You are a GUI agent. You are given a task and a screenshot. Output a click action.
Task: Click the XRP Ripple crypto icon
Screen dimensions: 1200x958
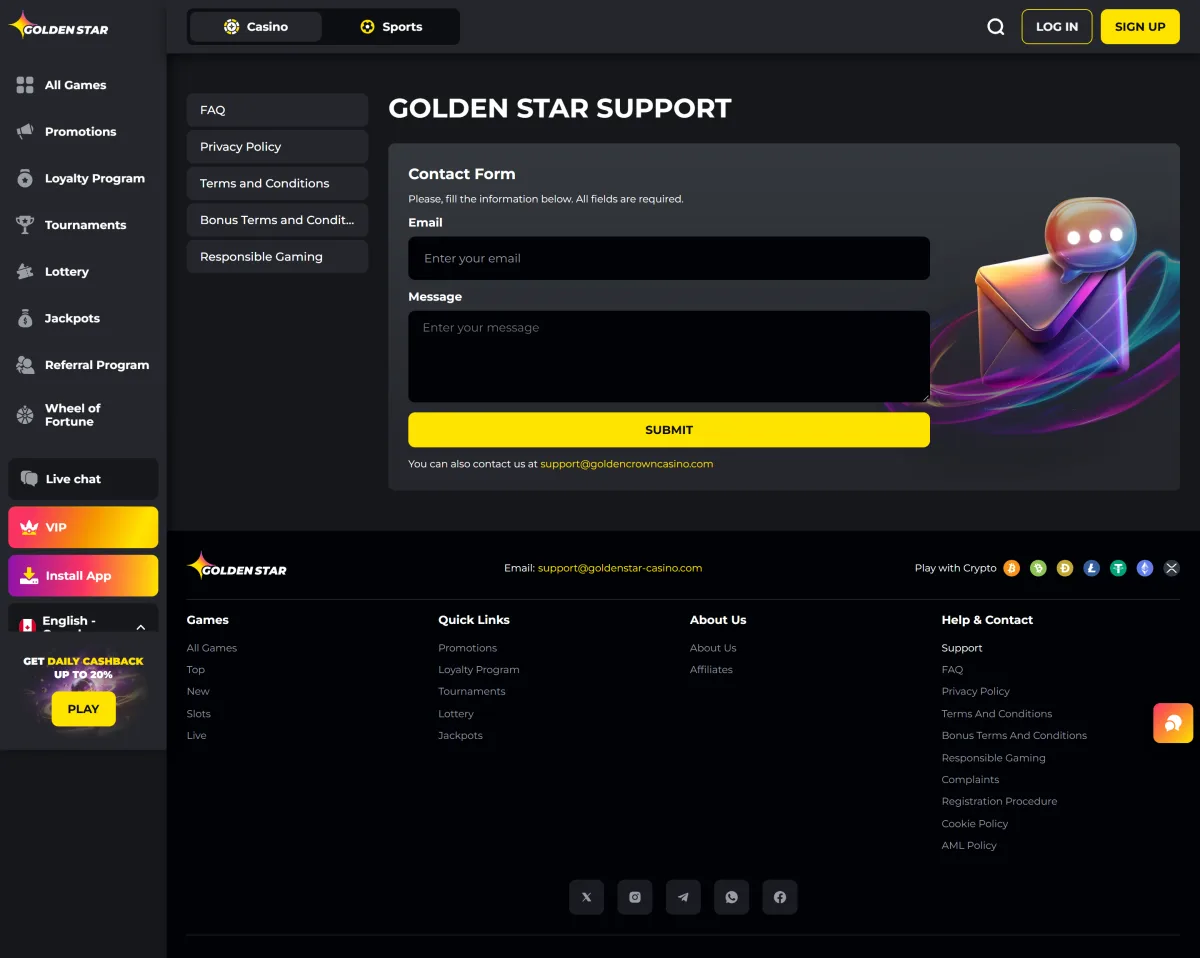(1171, 568)
